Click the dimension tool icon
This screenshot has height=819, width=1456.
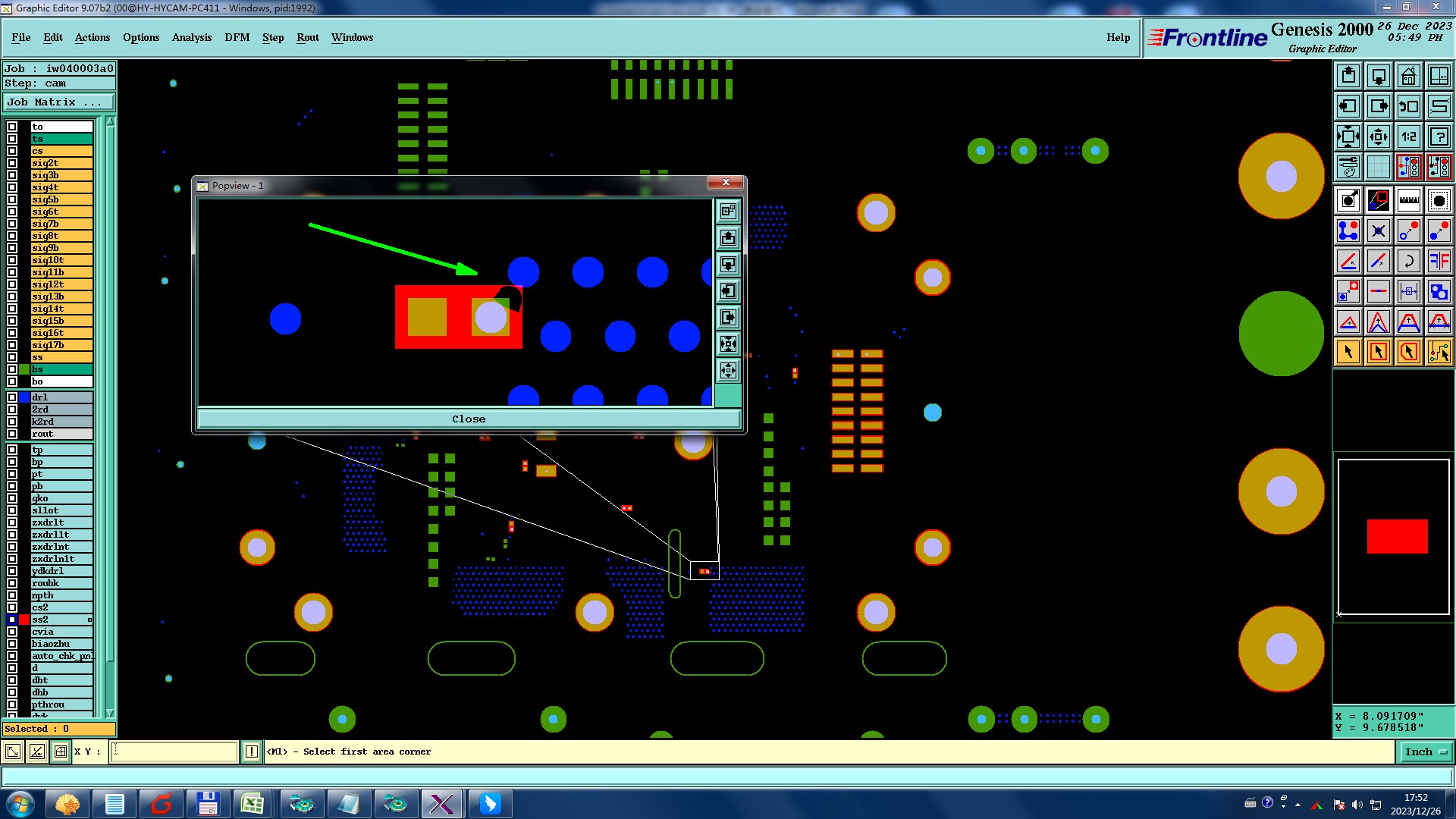[1409, 291]
